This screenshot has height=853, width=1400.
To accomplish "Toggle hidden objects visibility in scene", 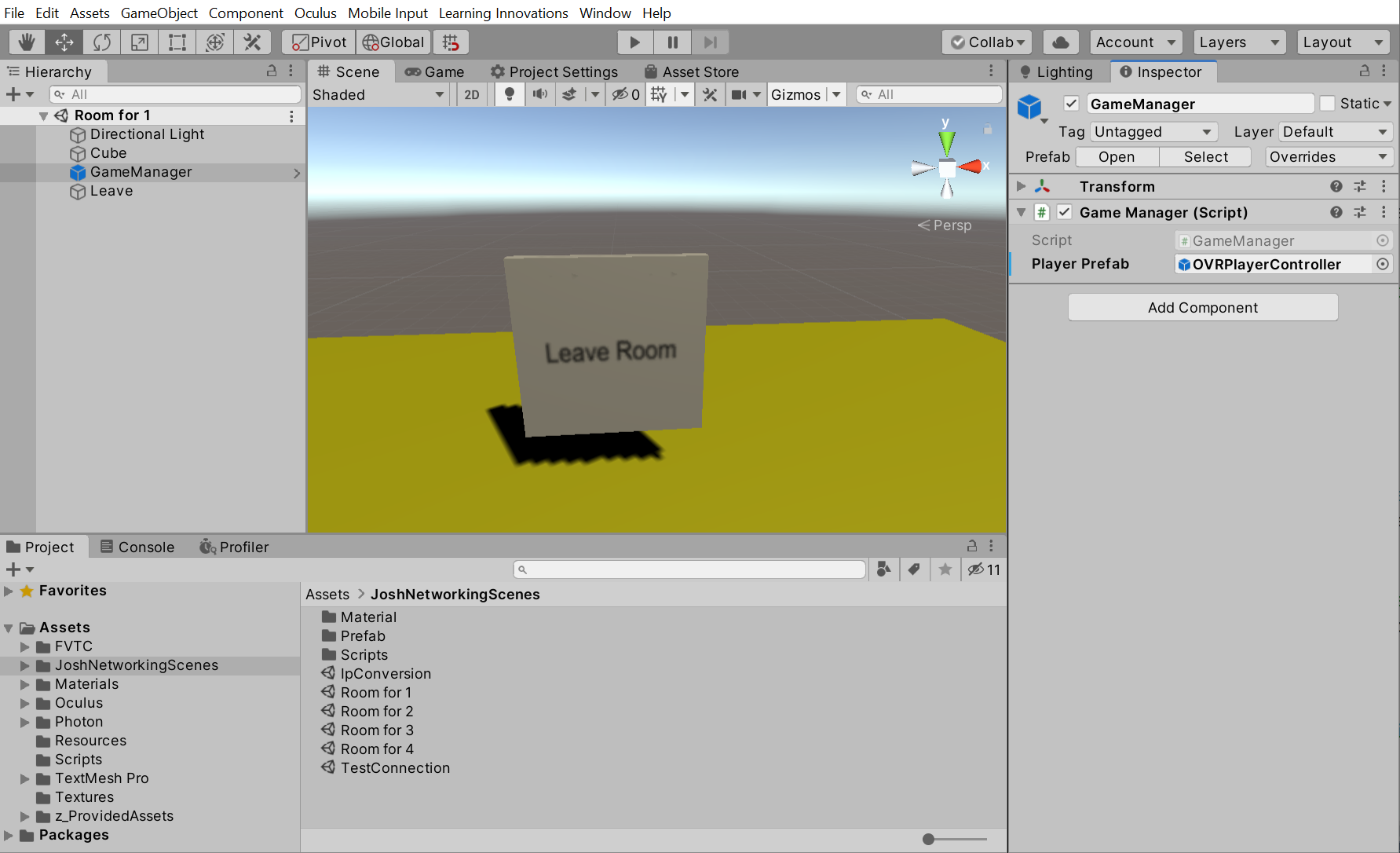I will (626, 94).
